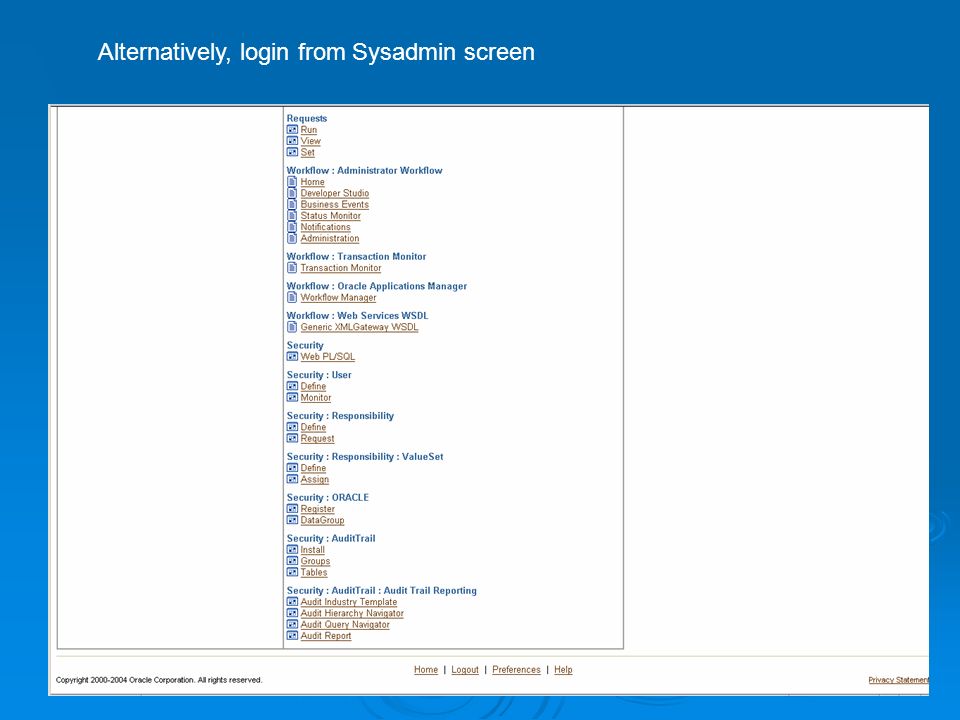The width and height of the screenshot is (960, 720).
Task: Open the Register link under ORACLE
Action: [x=317, y=509]
